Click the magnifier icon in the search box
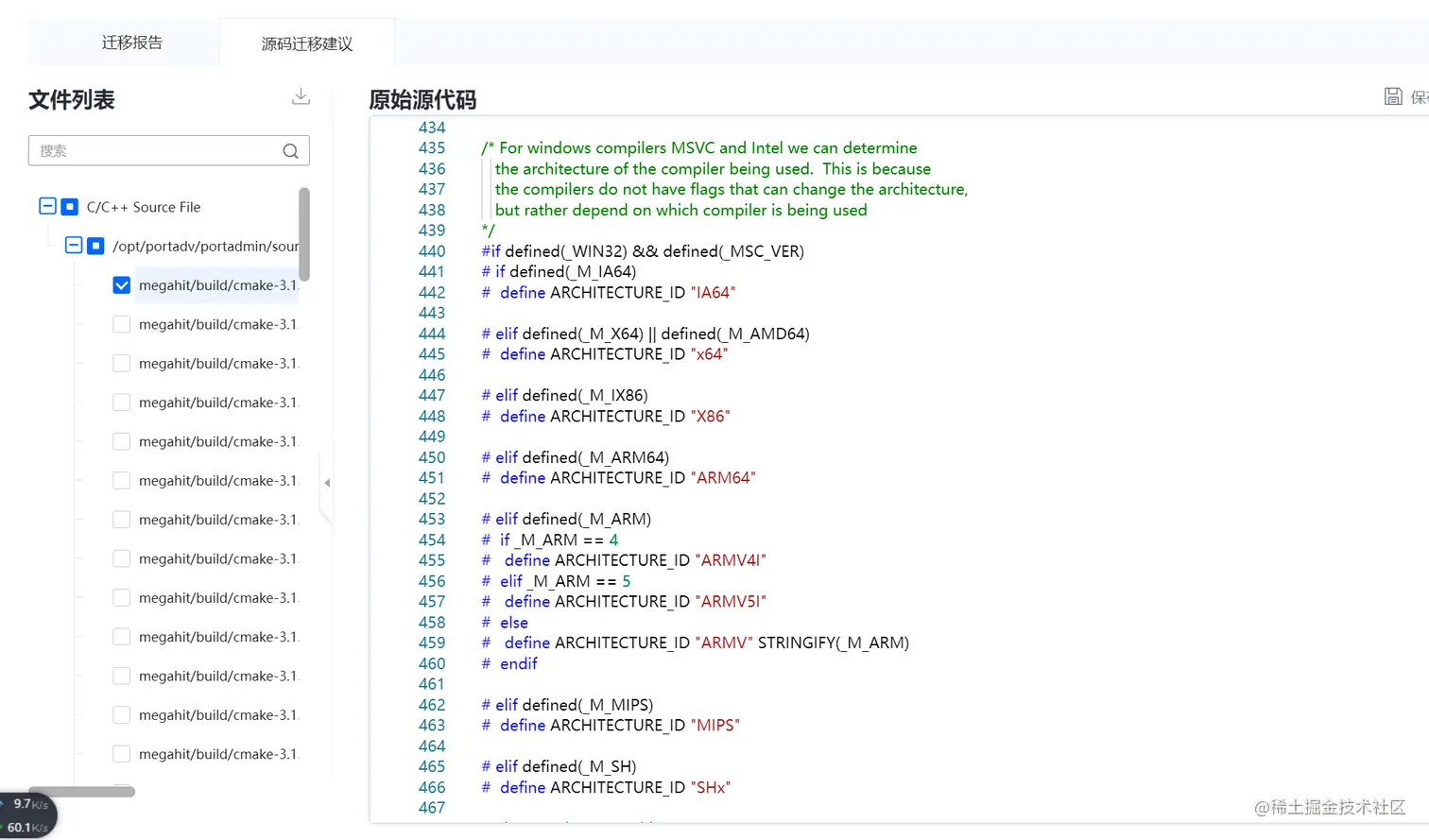This screenshot has width=1429, height=840. point(290,151)
